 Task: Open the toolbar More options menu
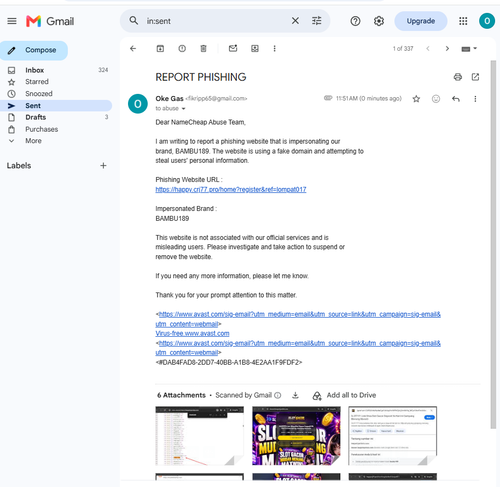(x=274, y=49)
